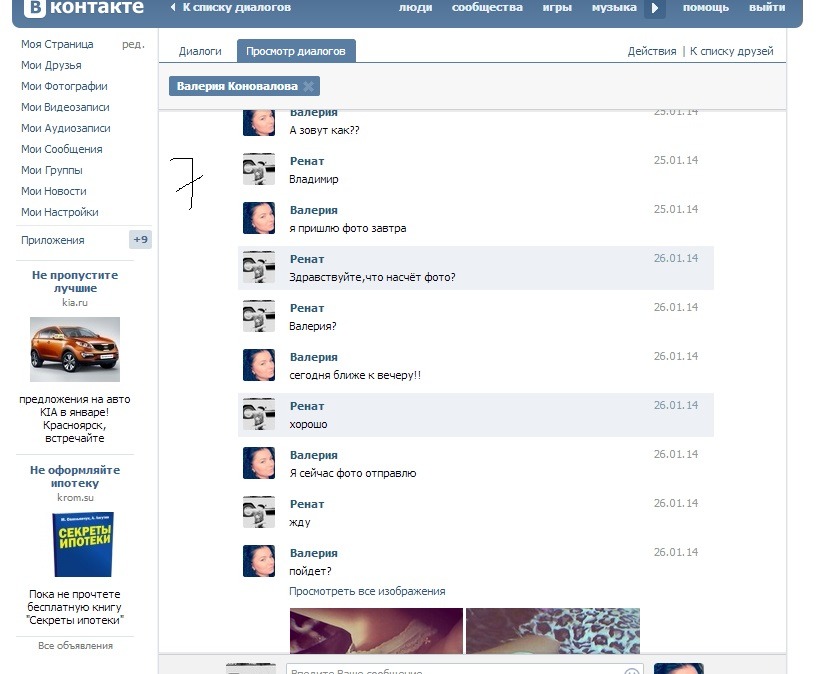Open ad title Не оформляйте ипотеку

pyautogui.click(x=75, y=477)
